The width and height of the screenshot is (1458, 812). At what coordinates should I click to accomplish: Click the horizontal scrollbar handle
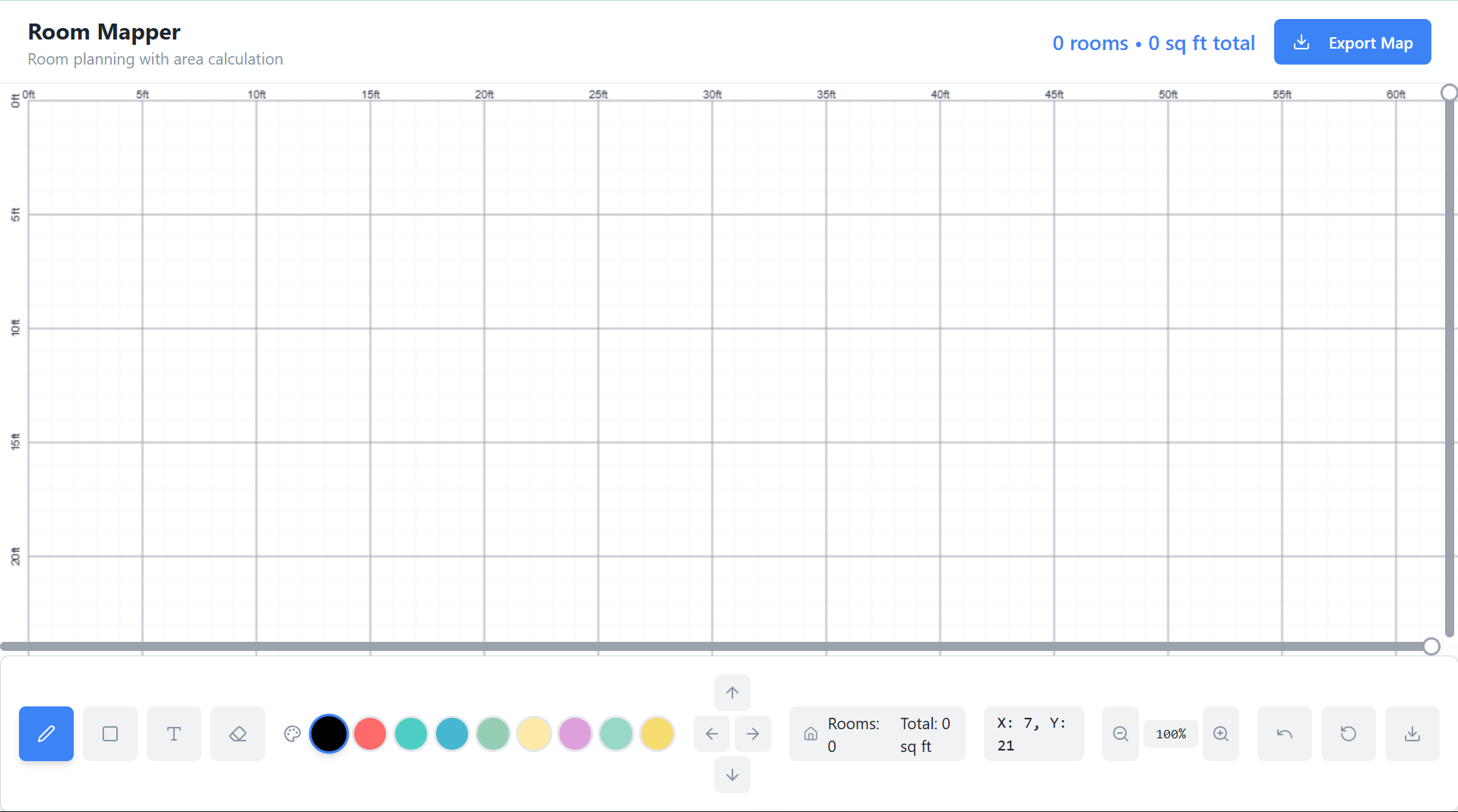pos(1431,646)
